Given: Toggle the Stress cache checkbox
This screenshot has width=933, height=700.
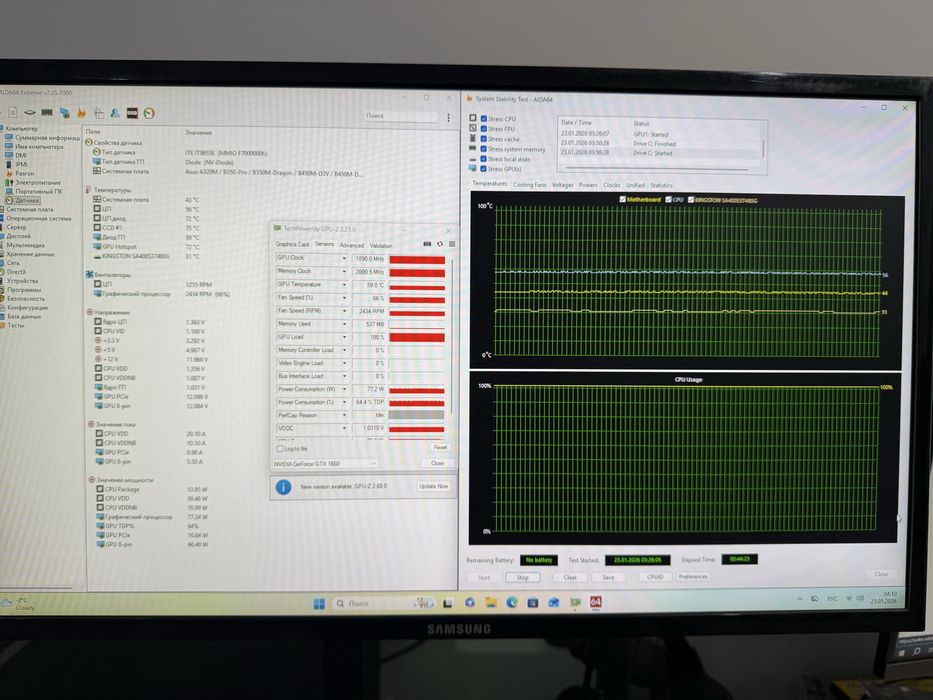Looking at the screenshot, I should pos(484,139).
